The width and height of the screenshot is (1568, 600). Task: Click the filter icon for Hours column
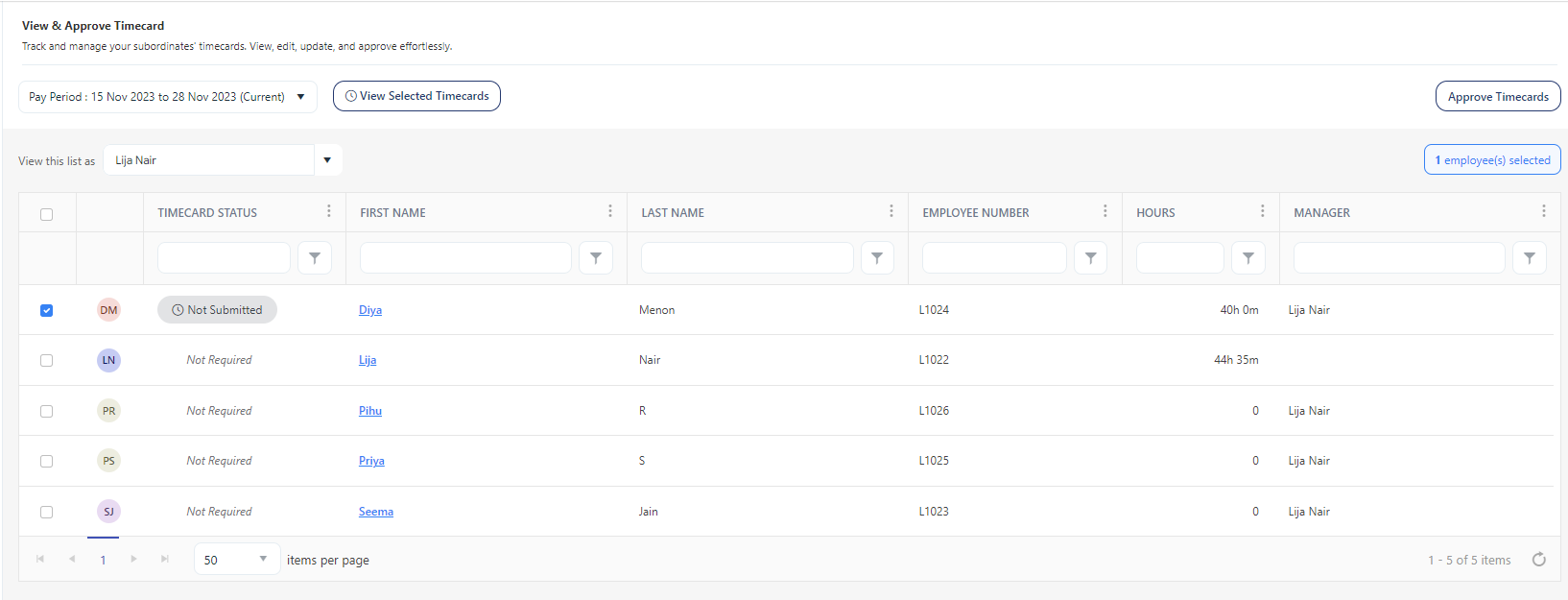(x=1247, y=258)
